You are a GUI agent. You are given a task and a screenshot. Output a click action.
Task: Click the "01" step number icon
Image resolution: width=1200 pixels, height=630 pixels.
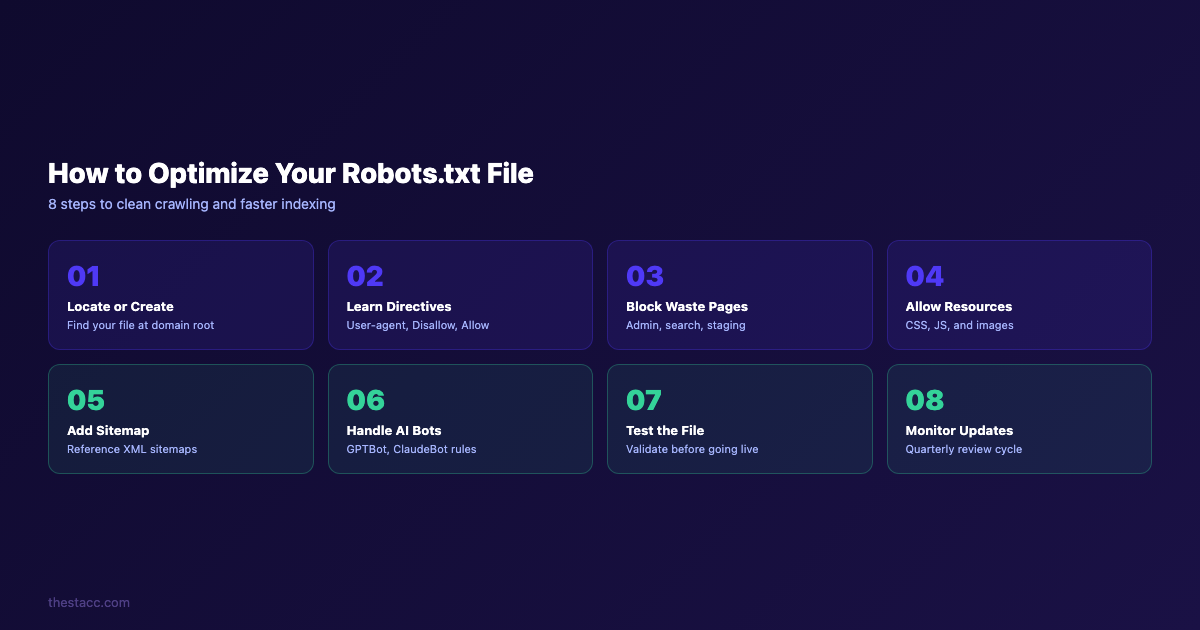83,276
